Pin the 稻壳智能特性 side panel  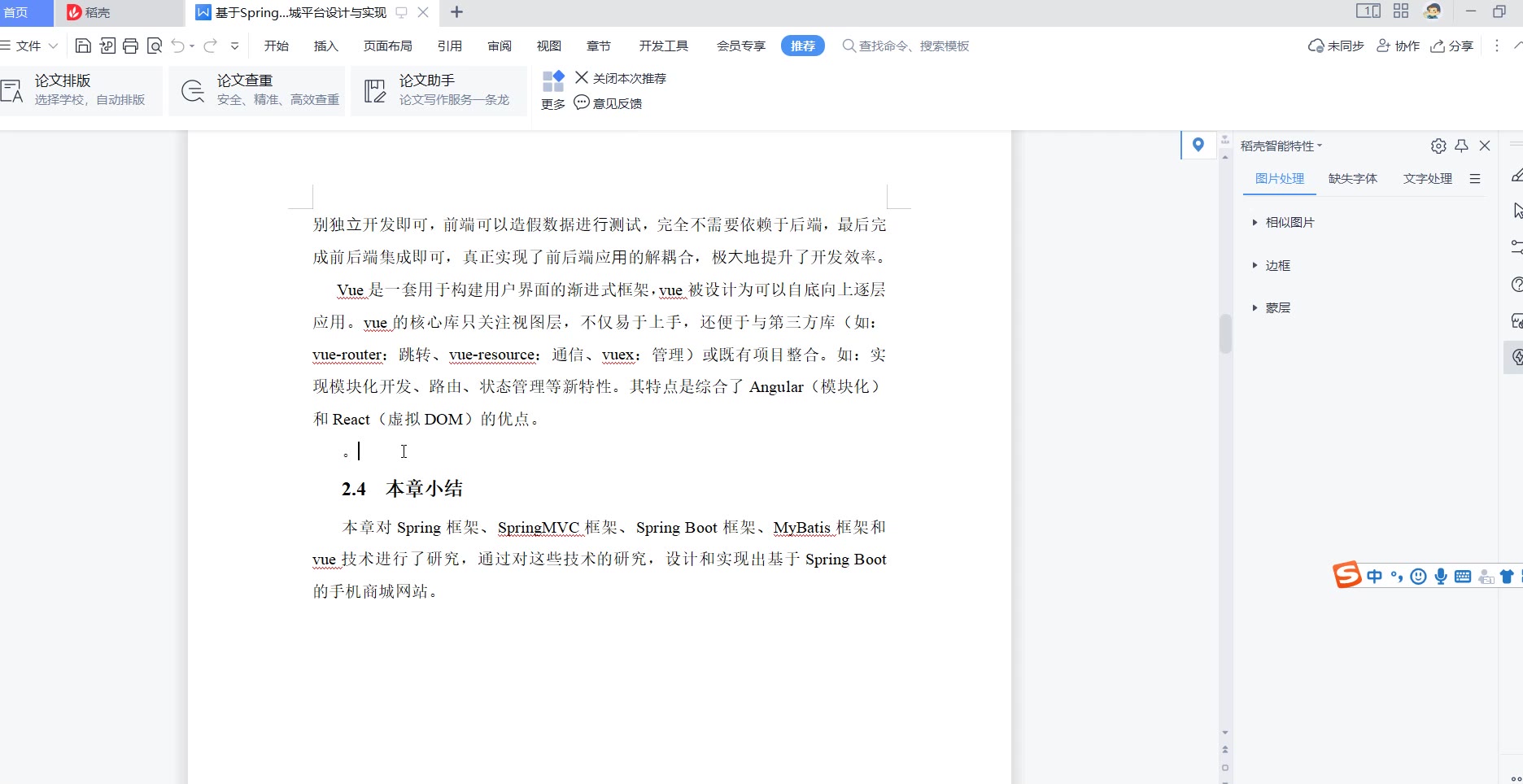1461,146
